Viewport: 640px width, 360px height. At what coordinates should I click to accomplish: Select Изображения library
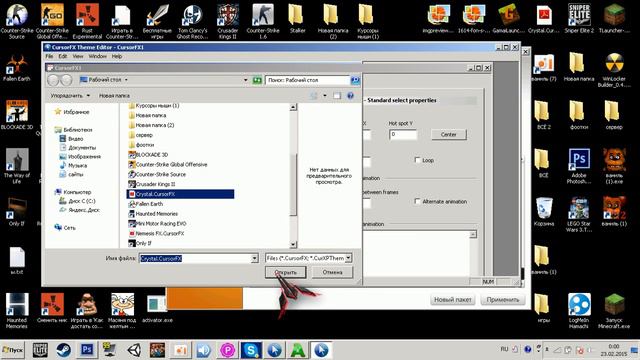[84, 157]
